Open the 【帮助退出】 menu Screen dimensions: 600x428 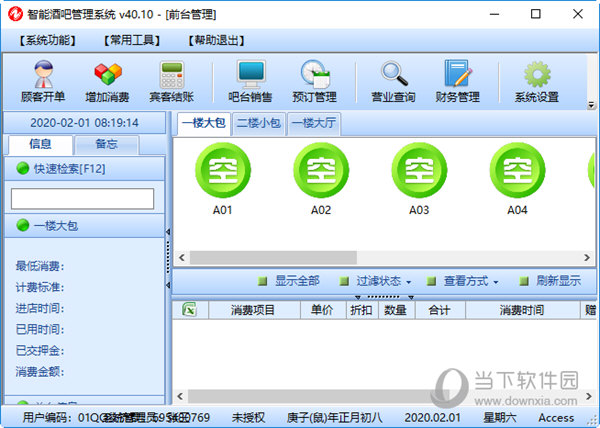216,40
